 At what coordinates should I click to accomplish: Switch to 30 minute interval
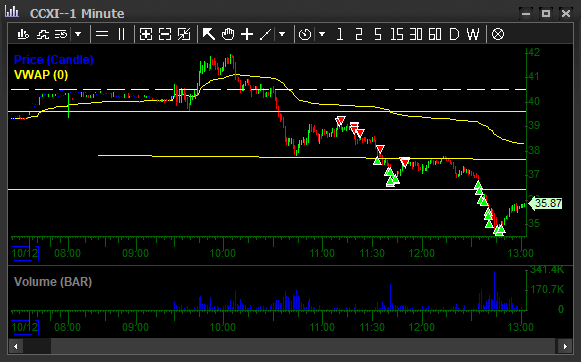pos(416,34)
